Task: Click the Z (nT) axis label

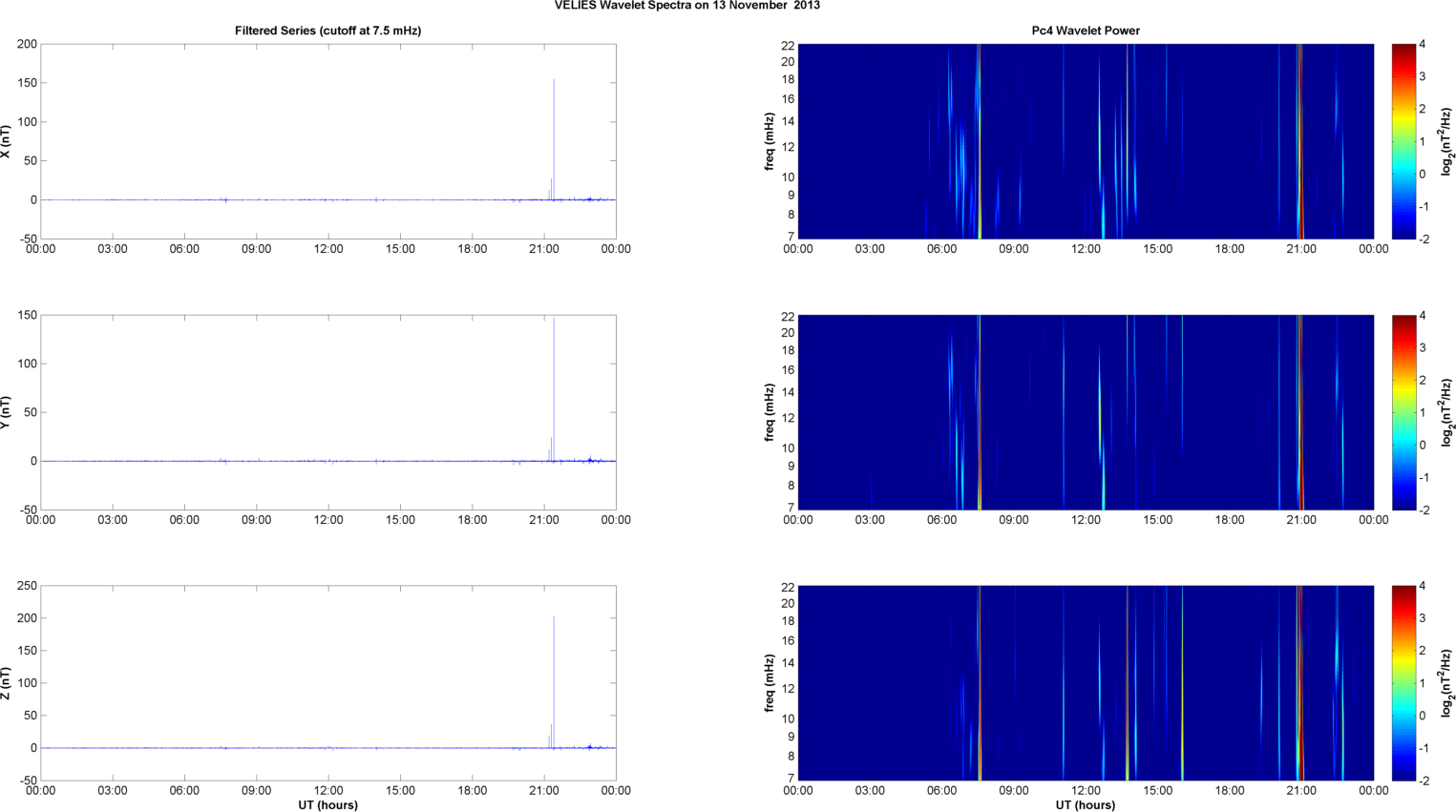Action: (x=6, y=683)
